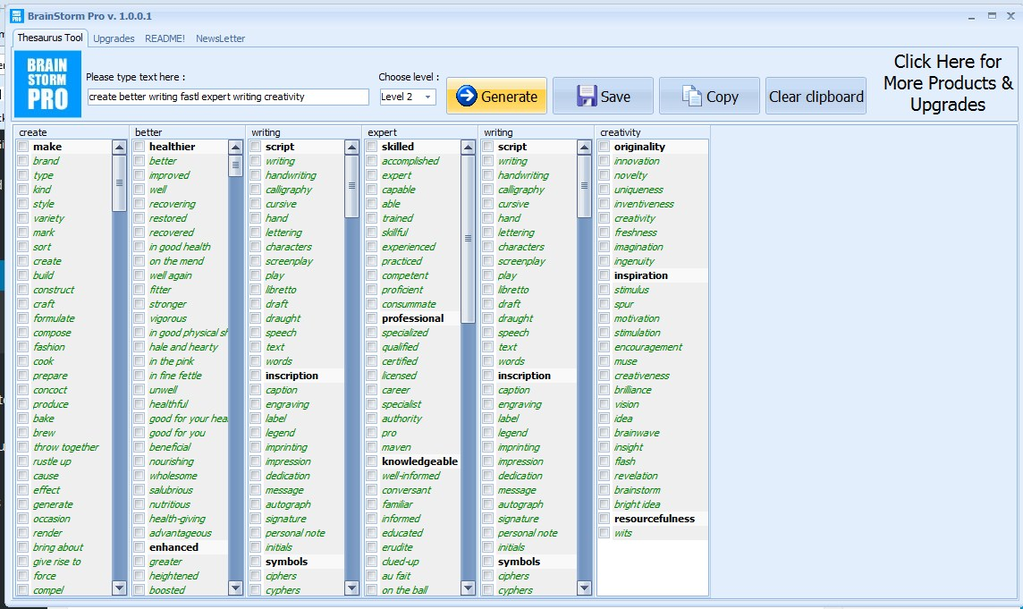Click the floppy disk icon on Save
Viewport: 1023px width, 609px height.
tap(587, 96)
